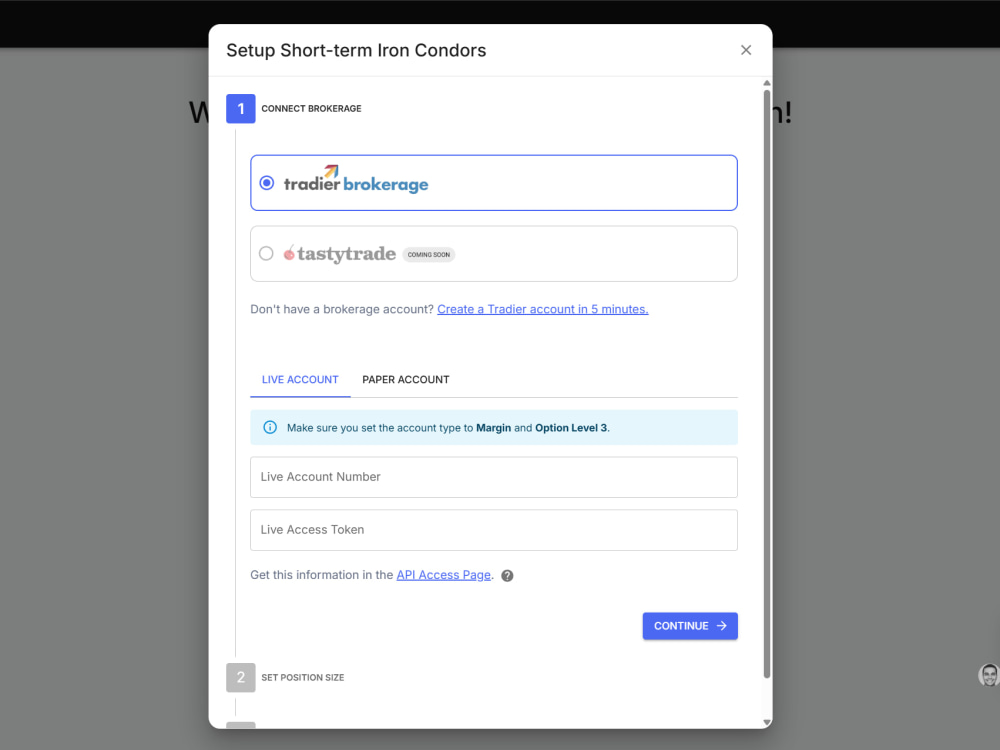The image size is (1000, 750).
Task: Focus the Live Access Token field
Action: tap(494, 530)
